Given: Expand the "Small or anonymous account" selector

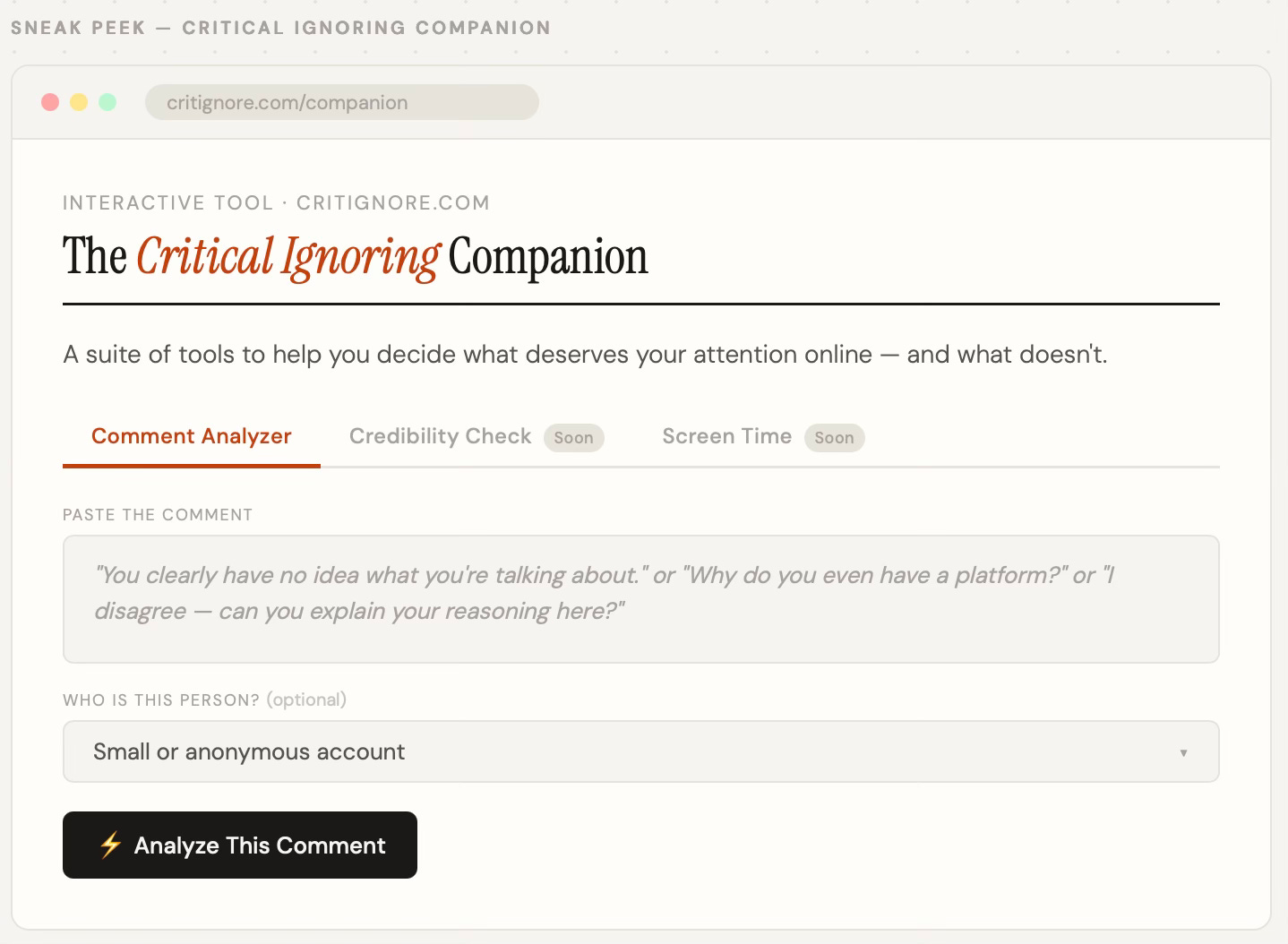Looking at the screenshot, I should 640,751.
